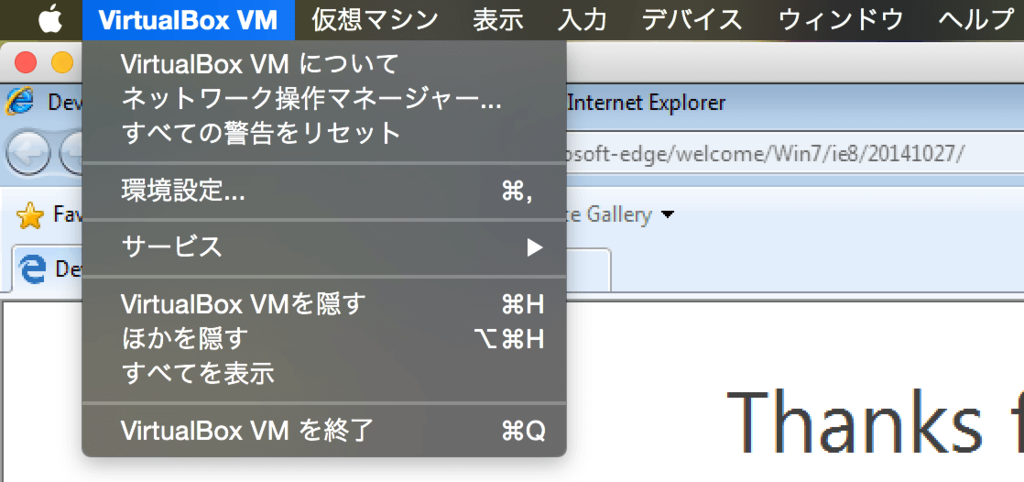The height and width of the screenshot is (482, 1024).
Task: Quit via VirtualBox VM を終了
Action: pyautogui.click(x=324, y=430)
